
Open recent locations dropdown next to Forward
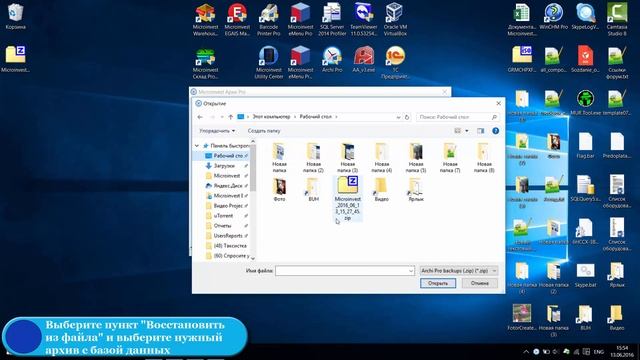click(x=222, y=117)
